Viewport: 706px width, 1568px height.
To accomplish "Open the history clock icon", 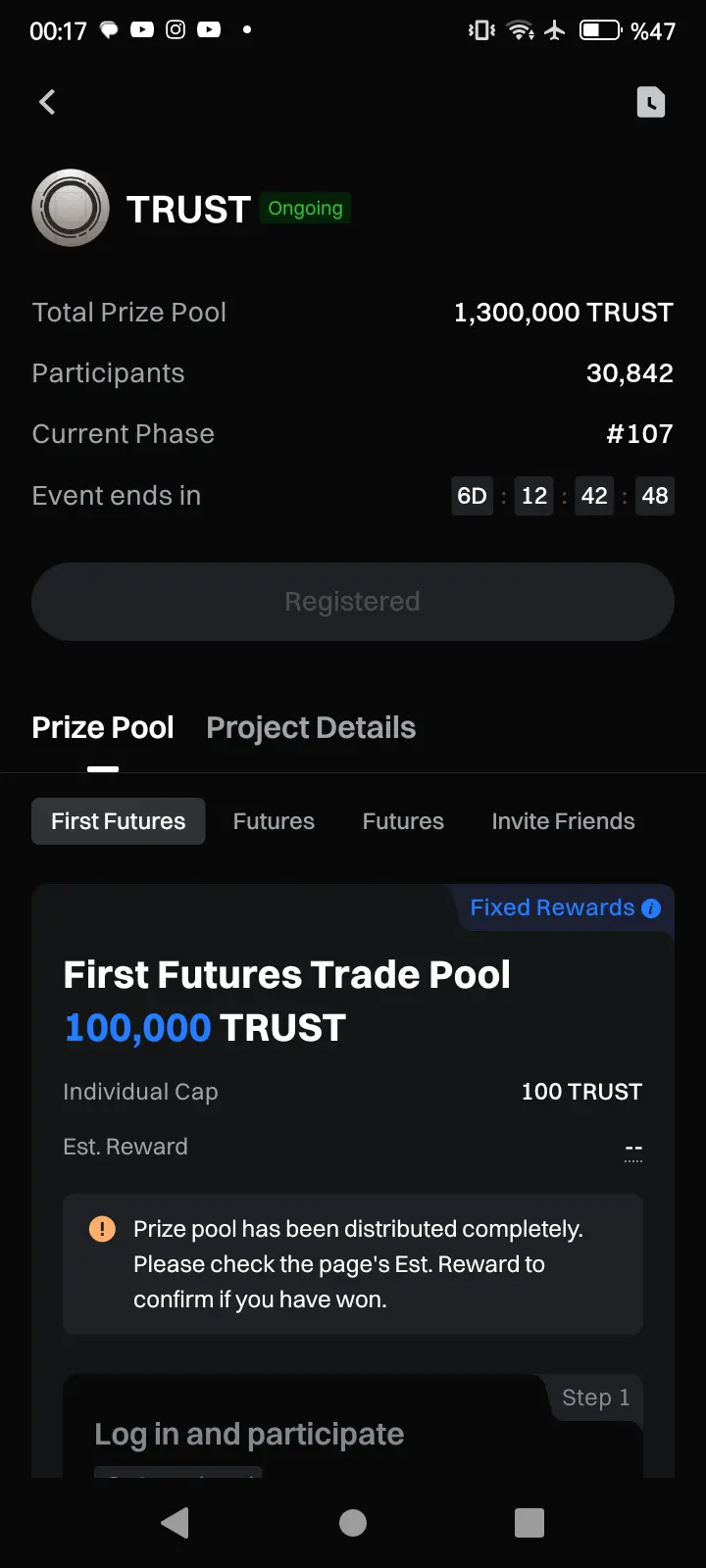I will pyautogui.click(x=650, y=102).
